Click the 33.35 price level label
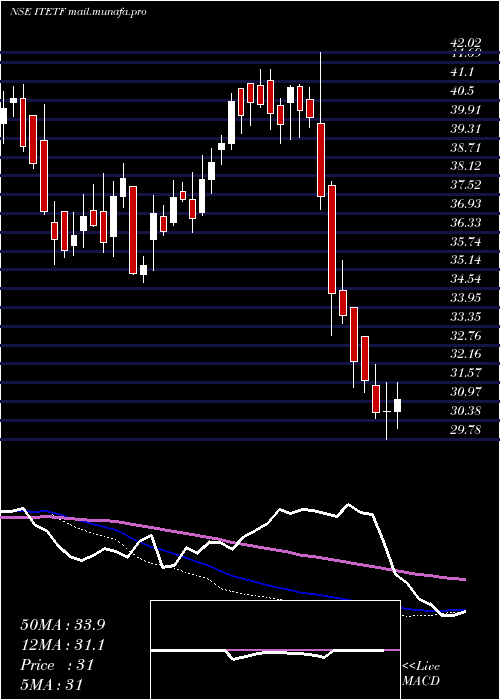This screenshot has width=500, height=700. (466, 317)
